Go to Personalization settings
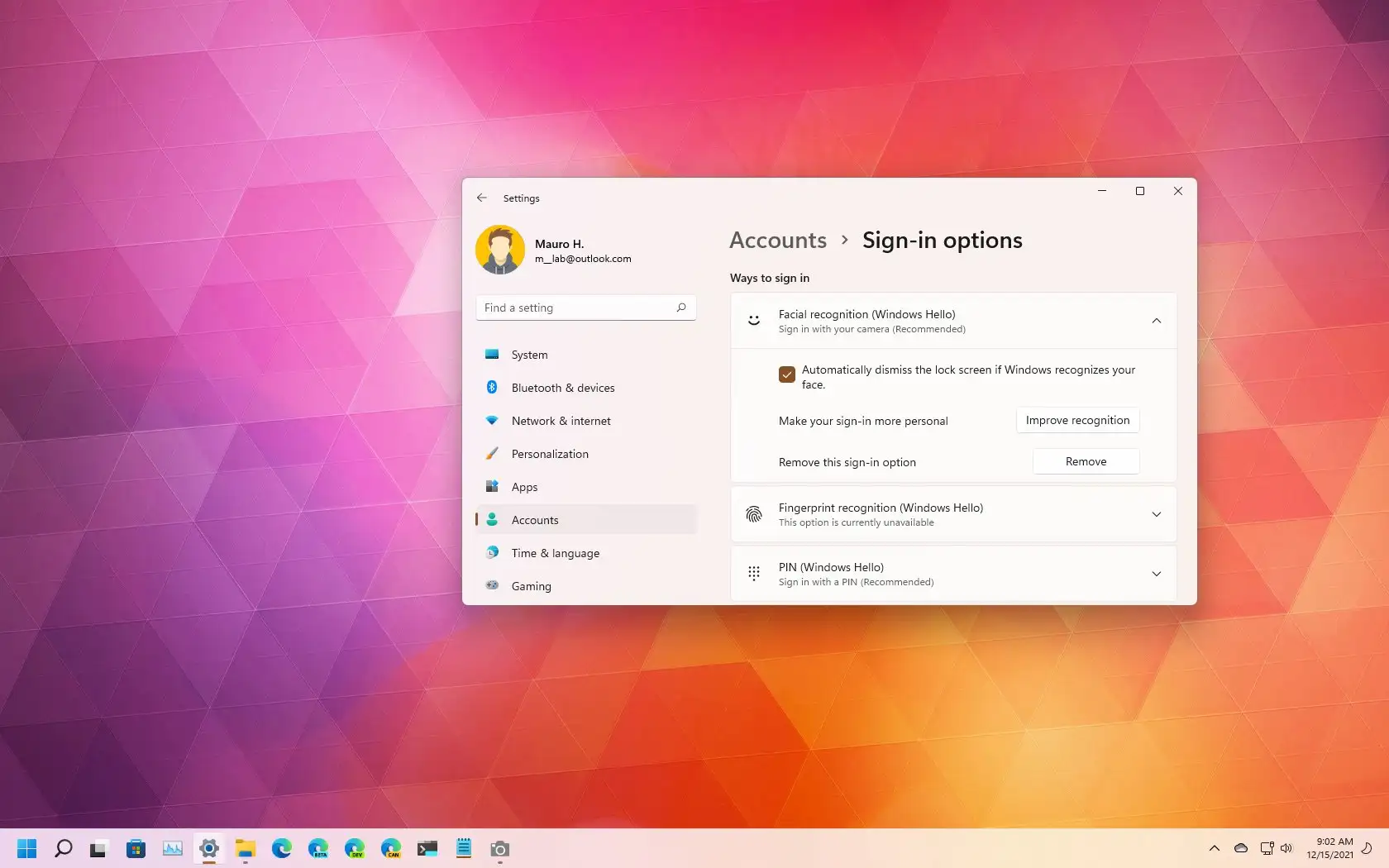Image resolution: width=1389 pixels, height=868 pixels. [x=549, y=453]
